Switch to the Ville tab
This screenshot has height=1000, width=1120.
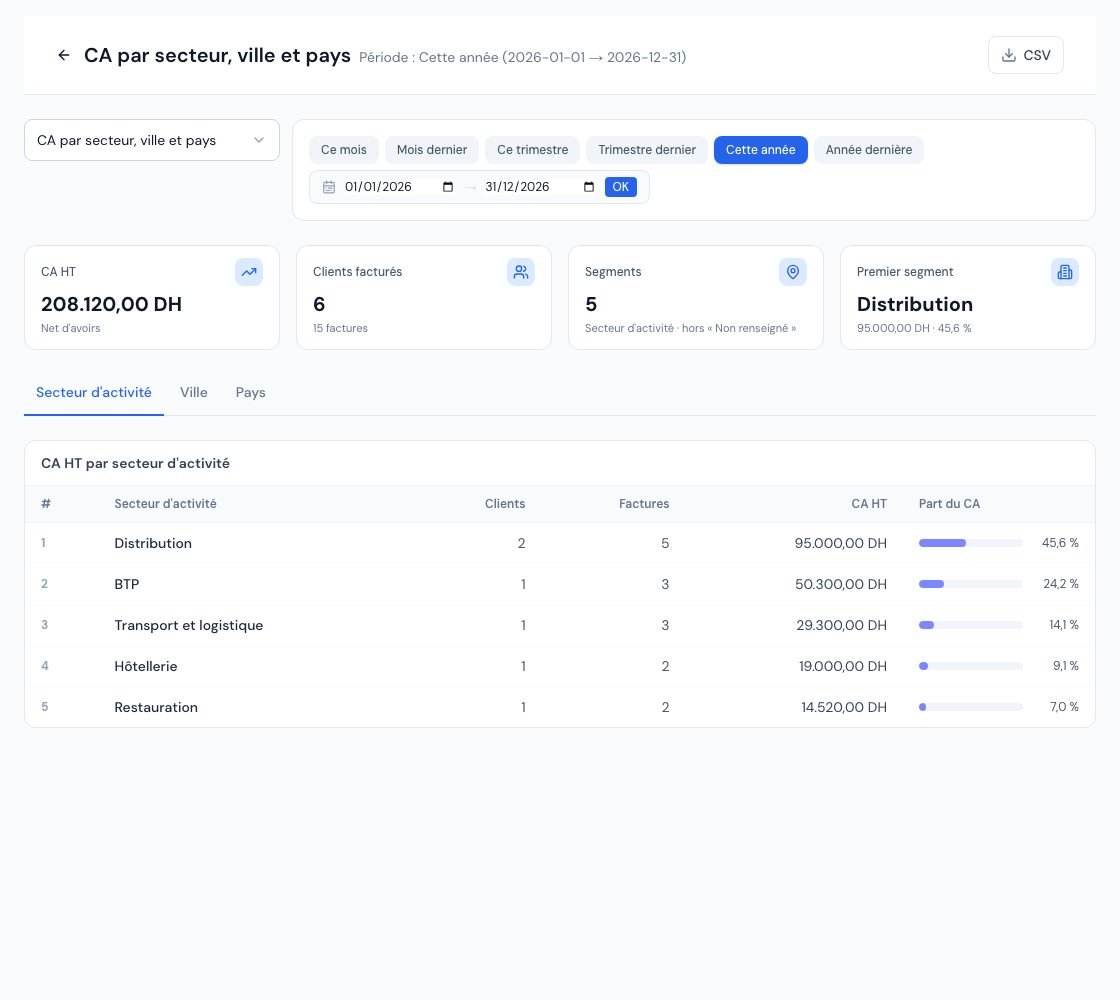click(194, 392)
